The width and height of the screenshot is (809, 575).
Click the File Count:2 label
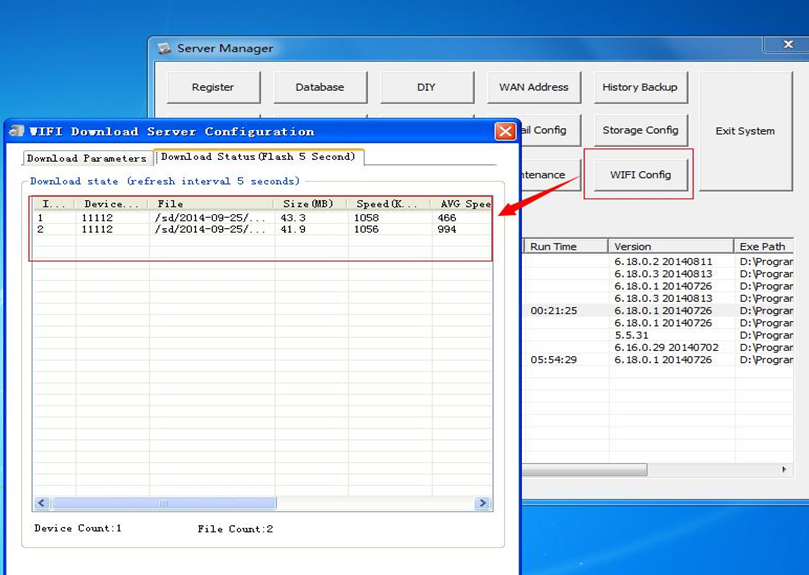point(235,529)
